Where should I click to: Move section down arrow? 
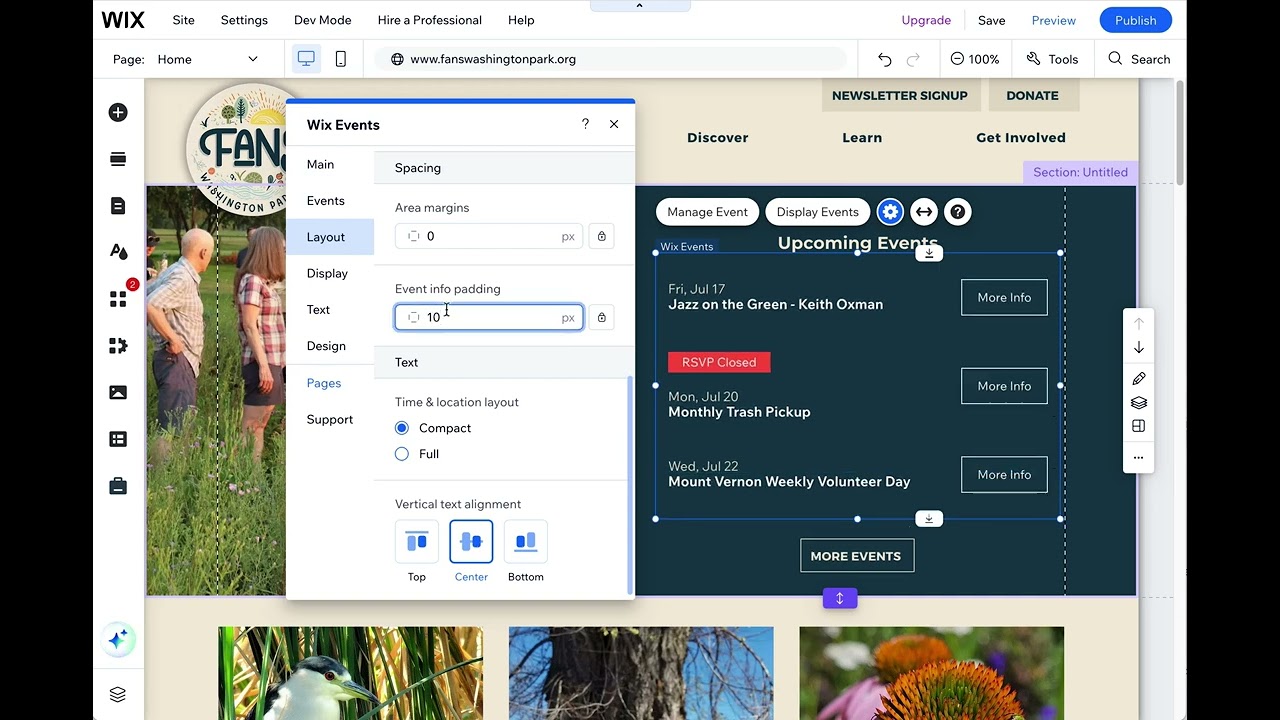coord(1139,347)
